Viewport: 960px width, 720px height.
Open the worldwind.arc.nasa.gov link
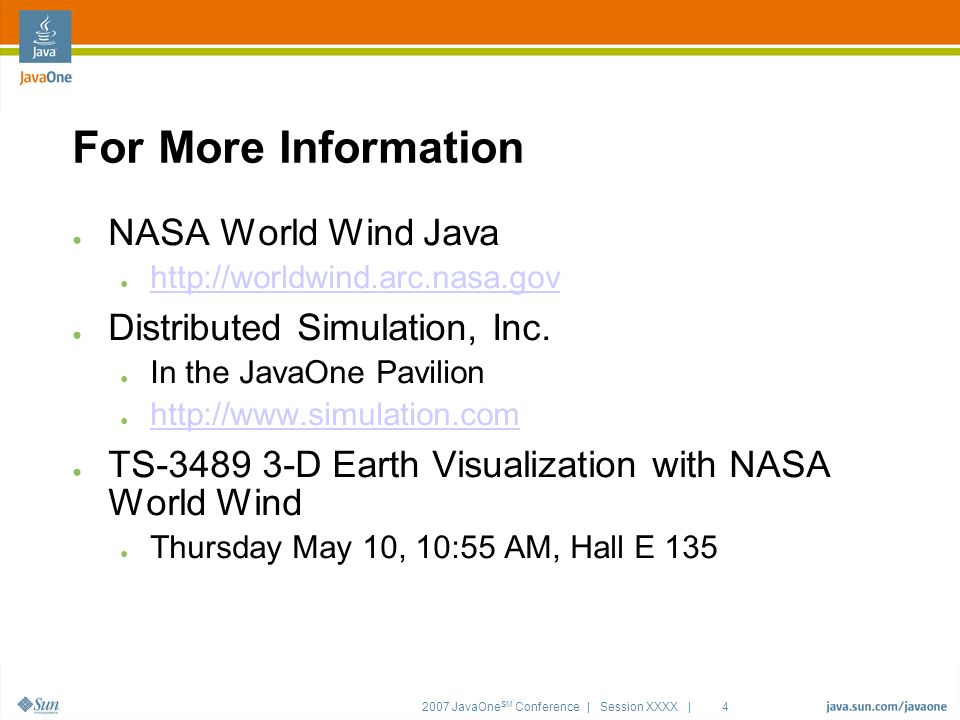point(355,278)
